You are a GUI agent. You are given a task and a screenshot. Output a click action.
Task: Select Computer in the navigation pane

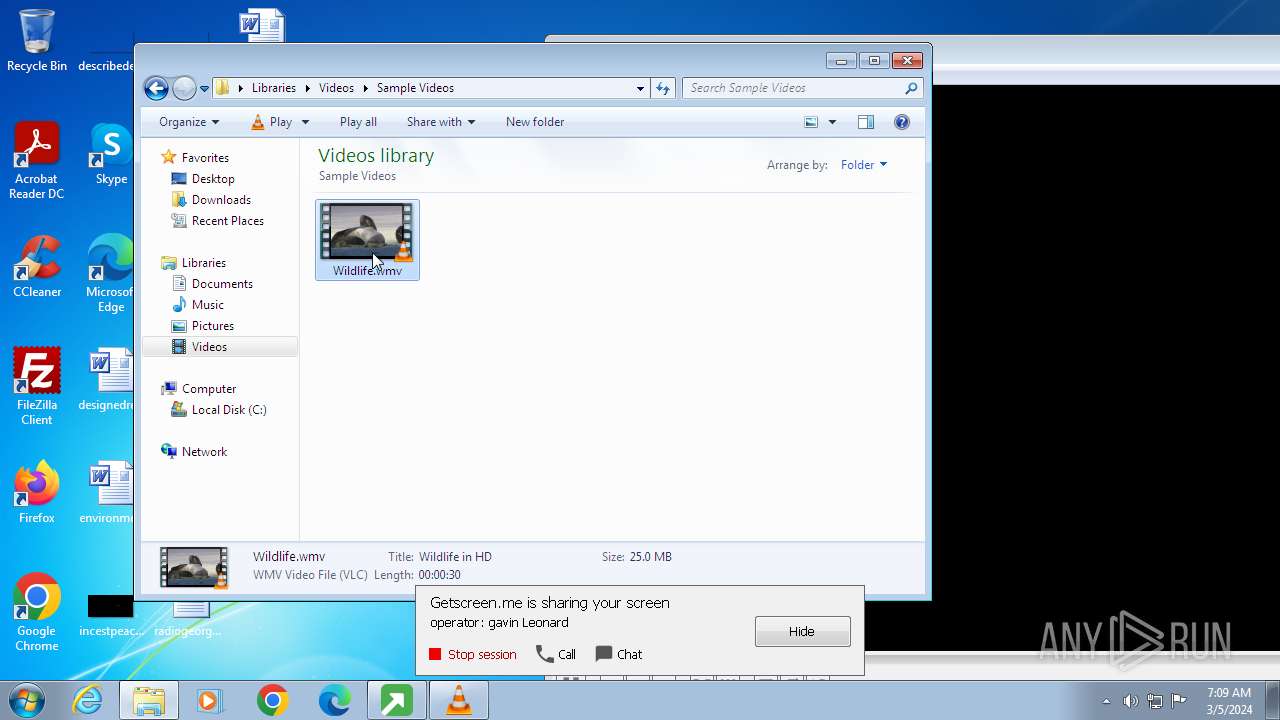(x=209, y=389)
